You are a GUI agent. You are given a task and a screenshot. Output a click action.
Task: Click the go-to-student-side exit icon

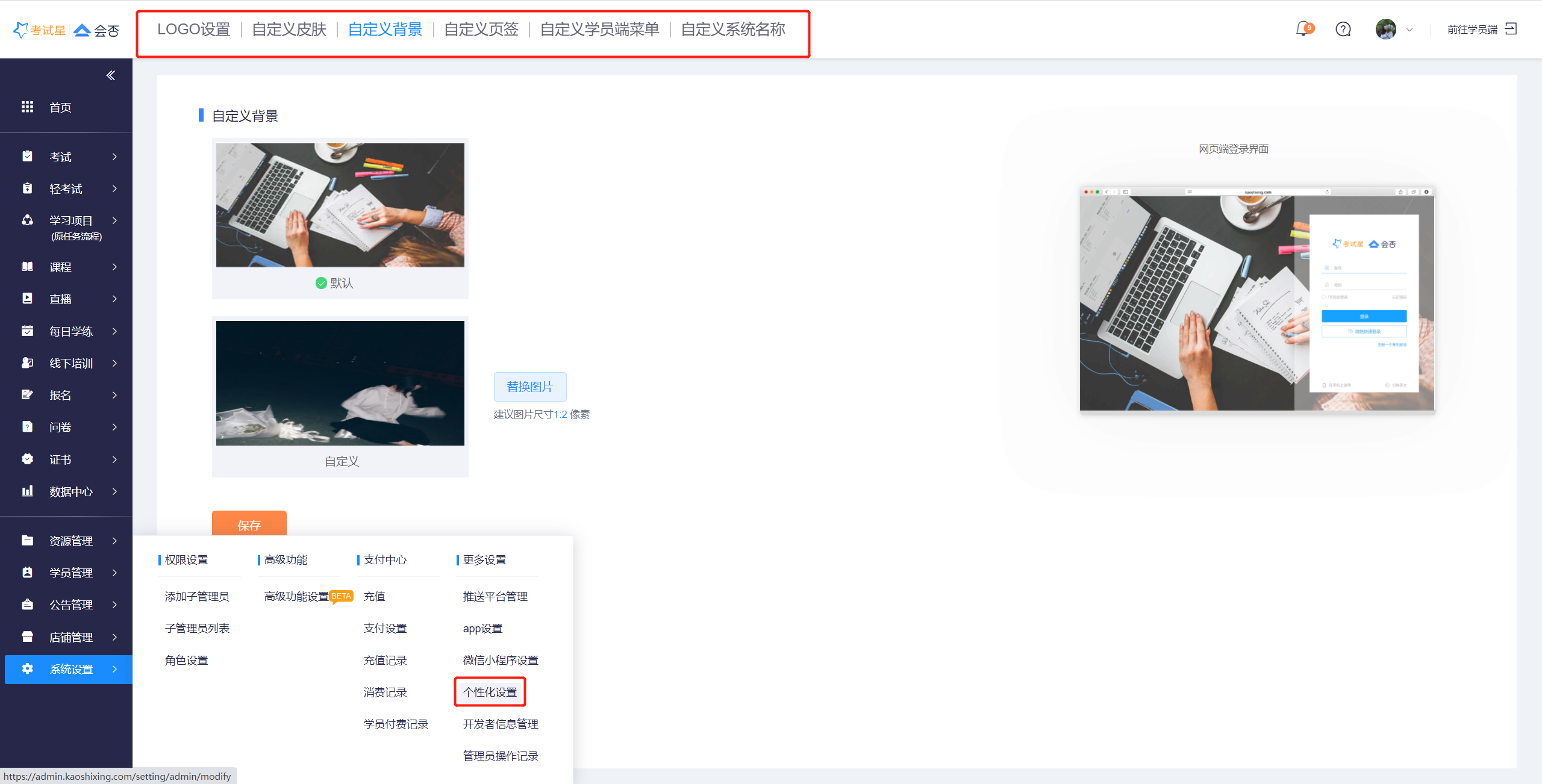click(1511, 29)
